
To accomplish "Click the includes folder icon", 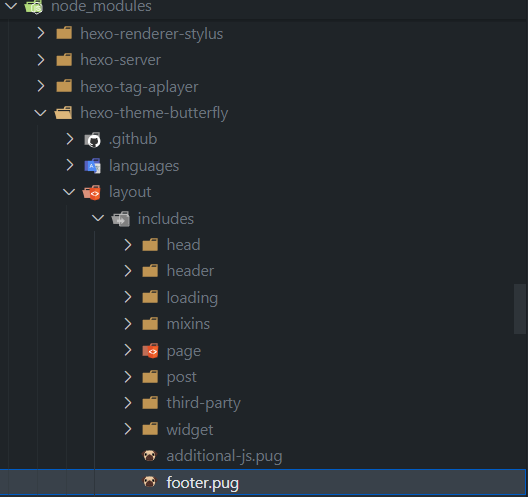I will [x=121, y=219].
